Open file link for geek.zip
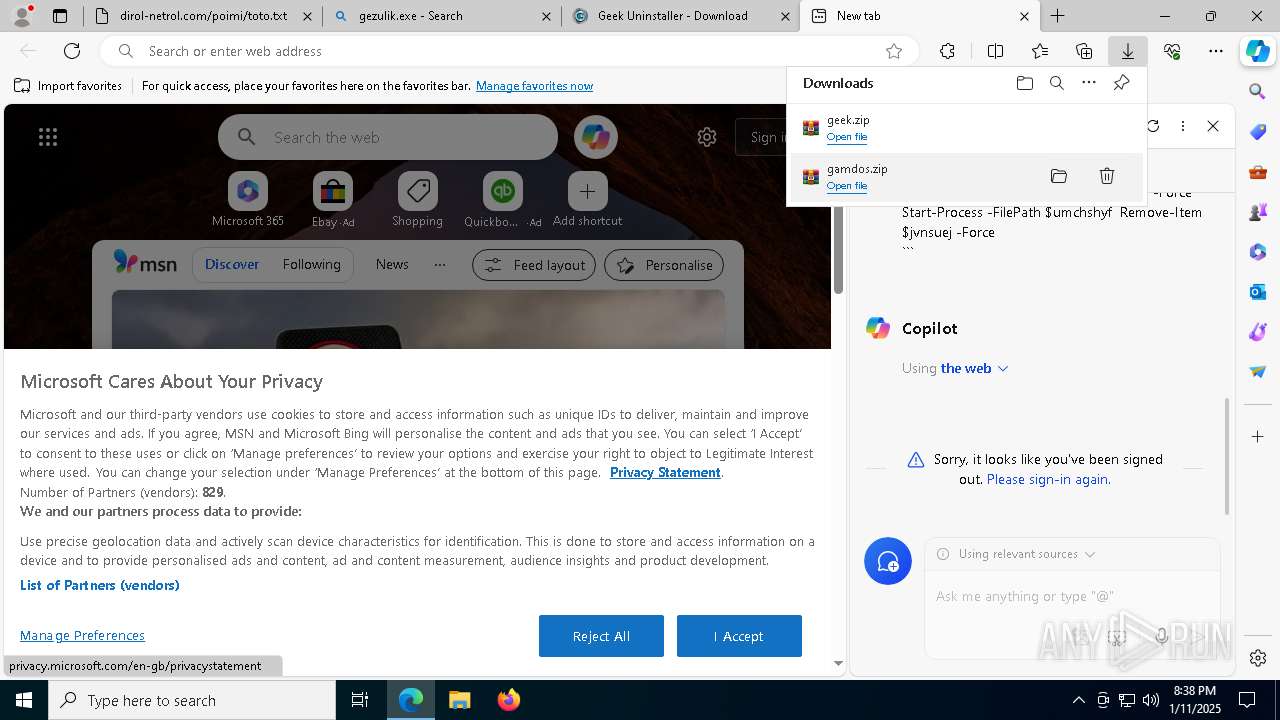The image size is (1280, 720). click(847, 137)
